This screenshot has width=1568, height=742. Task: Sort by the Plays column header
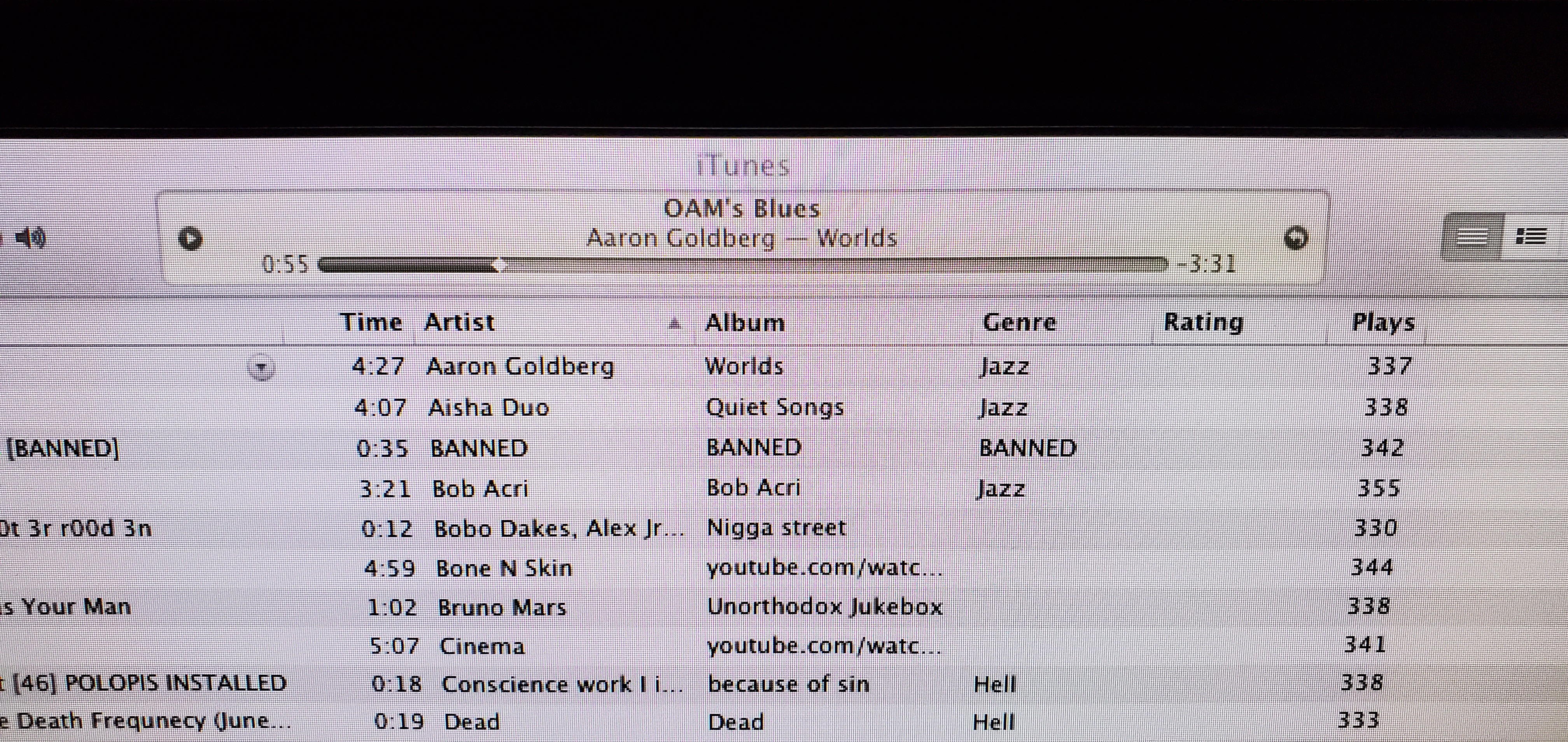pyautogui.click(x=1383, y=323)
